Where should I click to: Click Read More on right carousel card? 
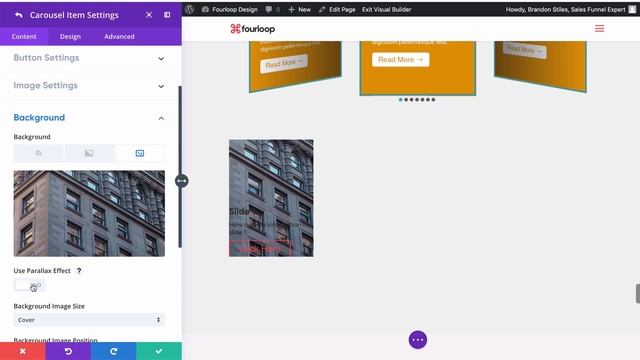524,50
